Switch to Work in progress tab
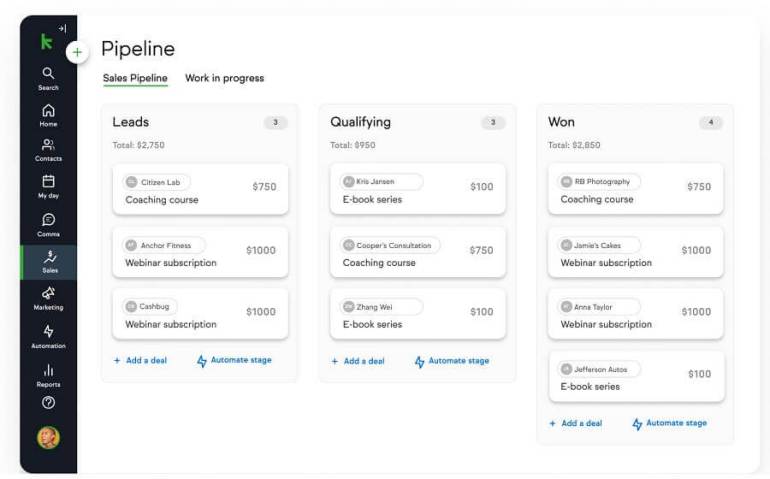The width and height of the screenshot is (770, 479). click(224, 78)
